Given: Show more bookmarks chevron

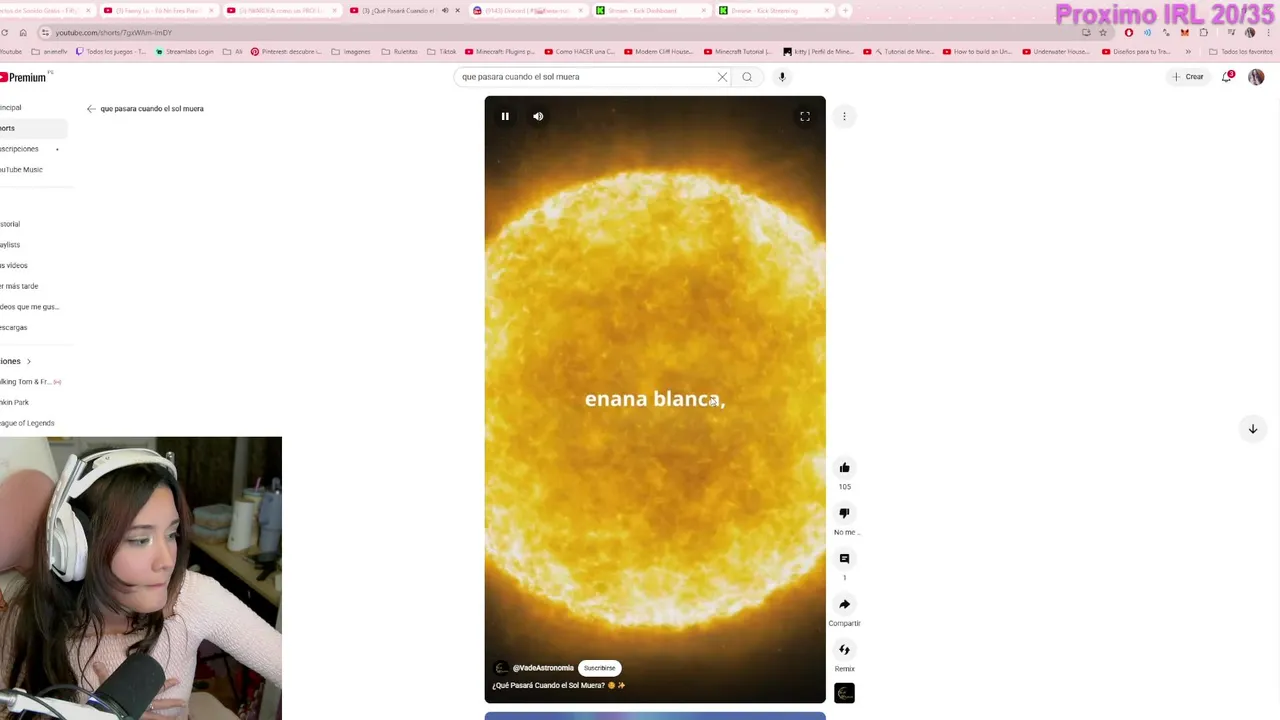Looking at the screenshot, I should click(x=1188, y=52).
